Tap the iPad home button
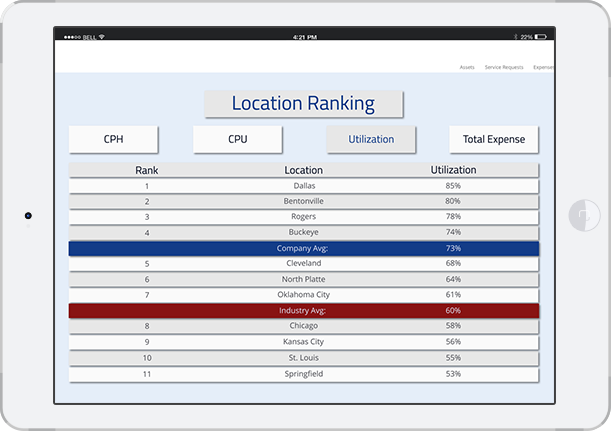611x434 pixels. pos(584,215)
